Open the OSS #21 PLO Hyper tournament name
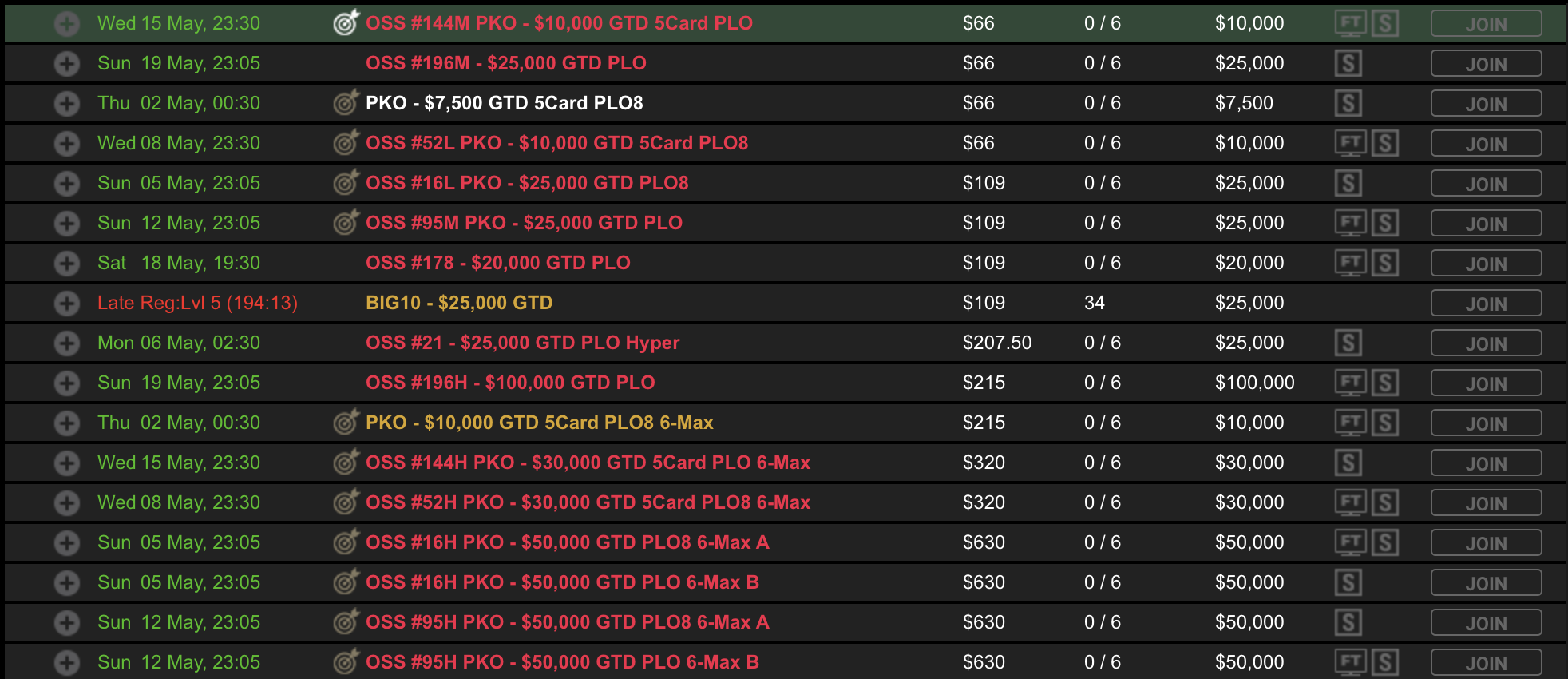 click(x=522, y=343)
